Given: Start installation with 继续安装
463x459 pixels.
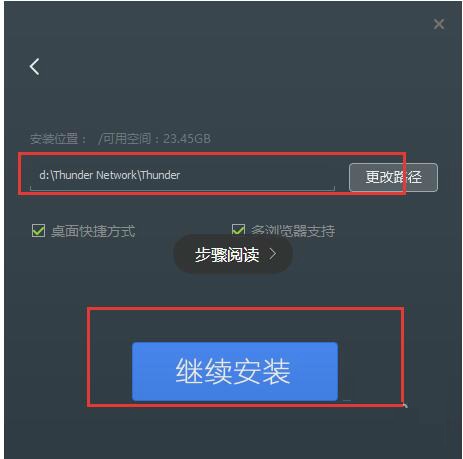Looking at the screenshot, I should [x=235, y=371].
